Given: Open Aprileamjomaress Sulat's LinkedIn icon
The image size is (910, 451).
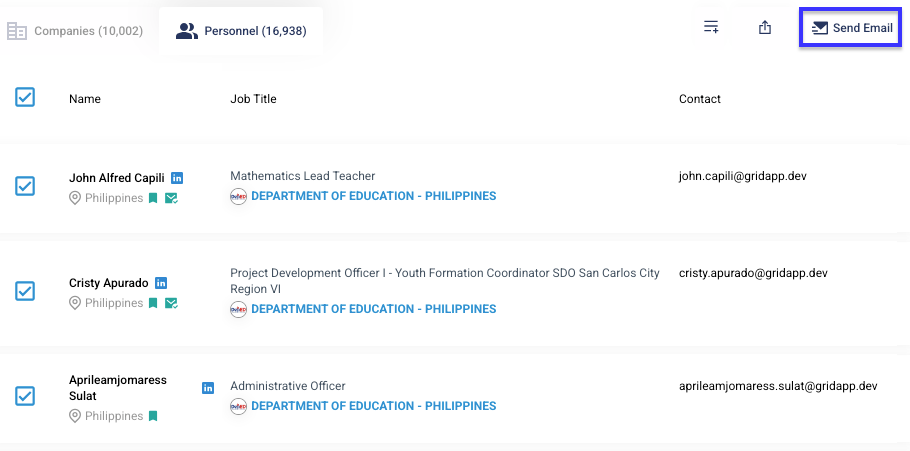Looking at the screenshot, I should 208,388.
